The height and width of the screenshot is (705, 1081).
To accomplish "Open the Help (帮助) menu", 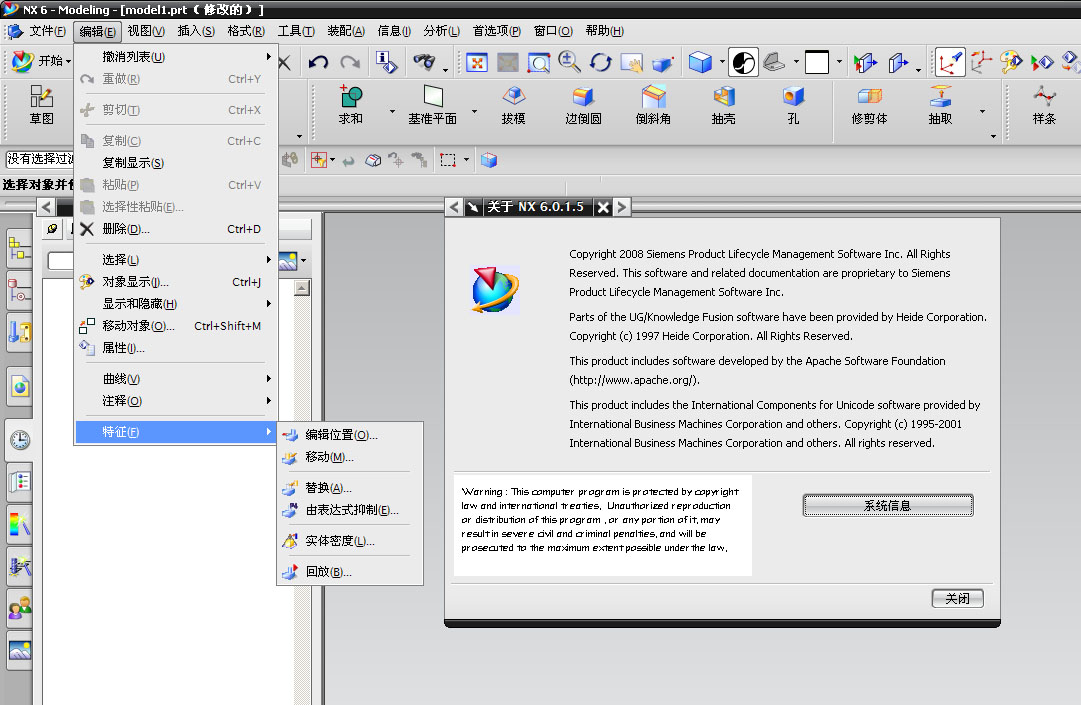I will [605, 31].
